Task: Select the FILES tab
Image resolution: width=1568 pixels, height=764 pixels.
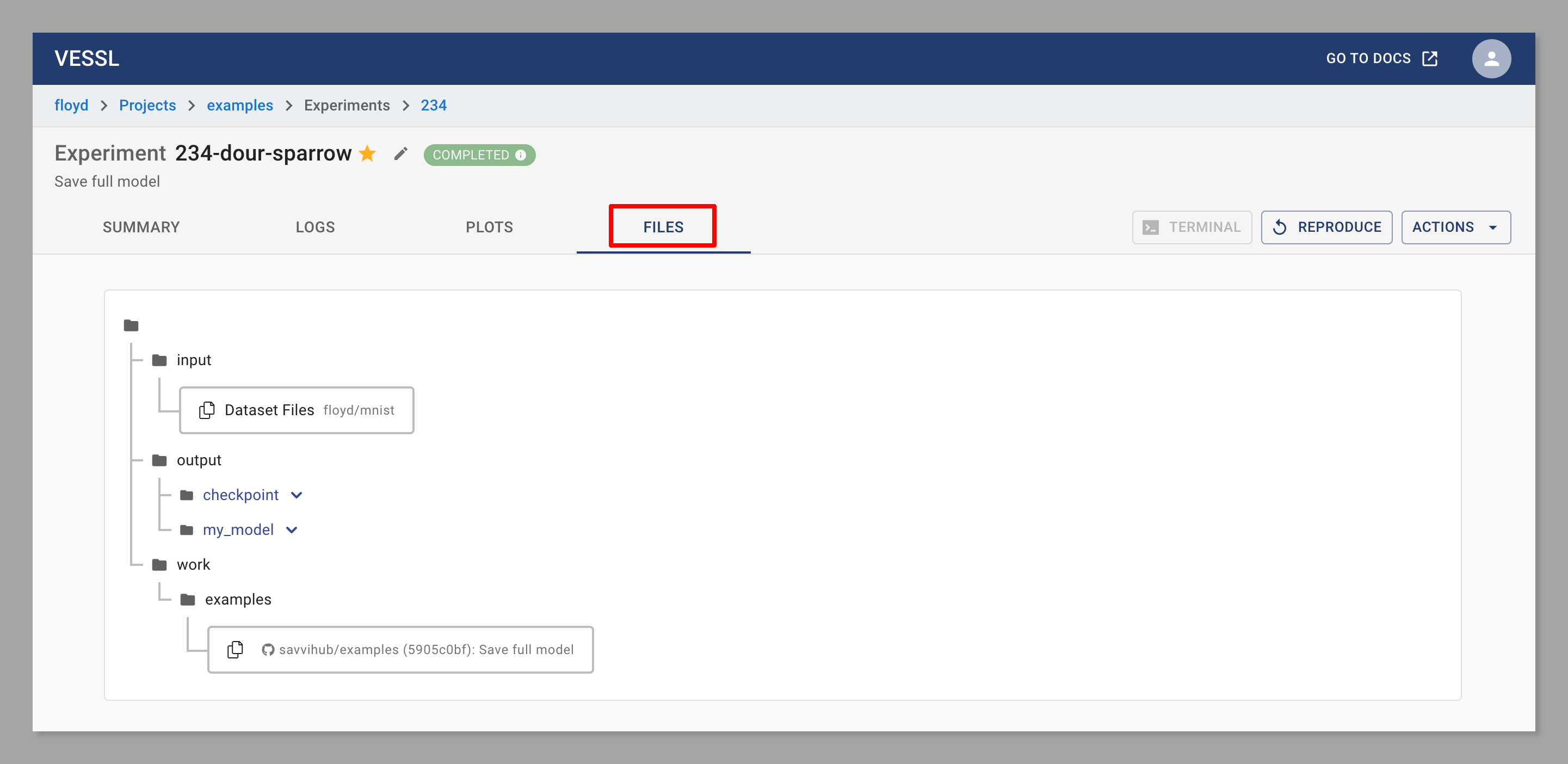Action: (x=663, y=227)
